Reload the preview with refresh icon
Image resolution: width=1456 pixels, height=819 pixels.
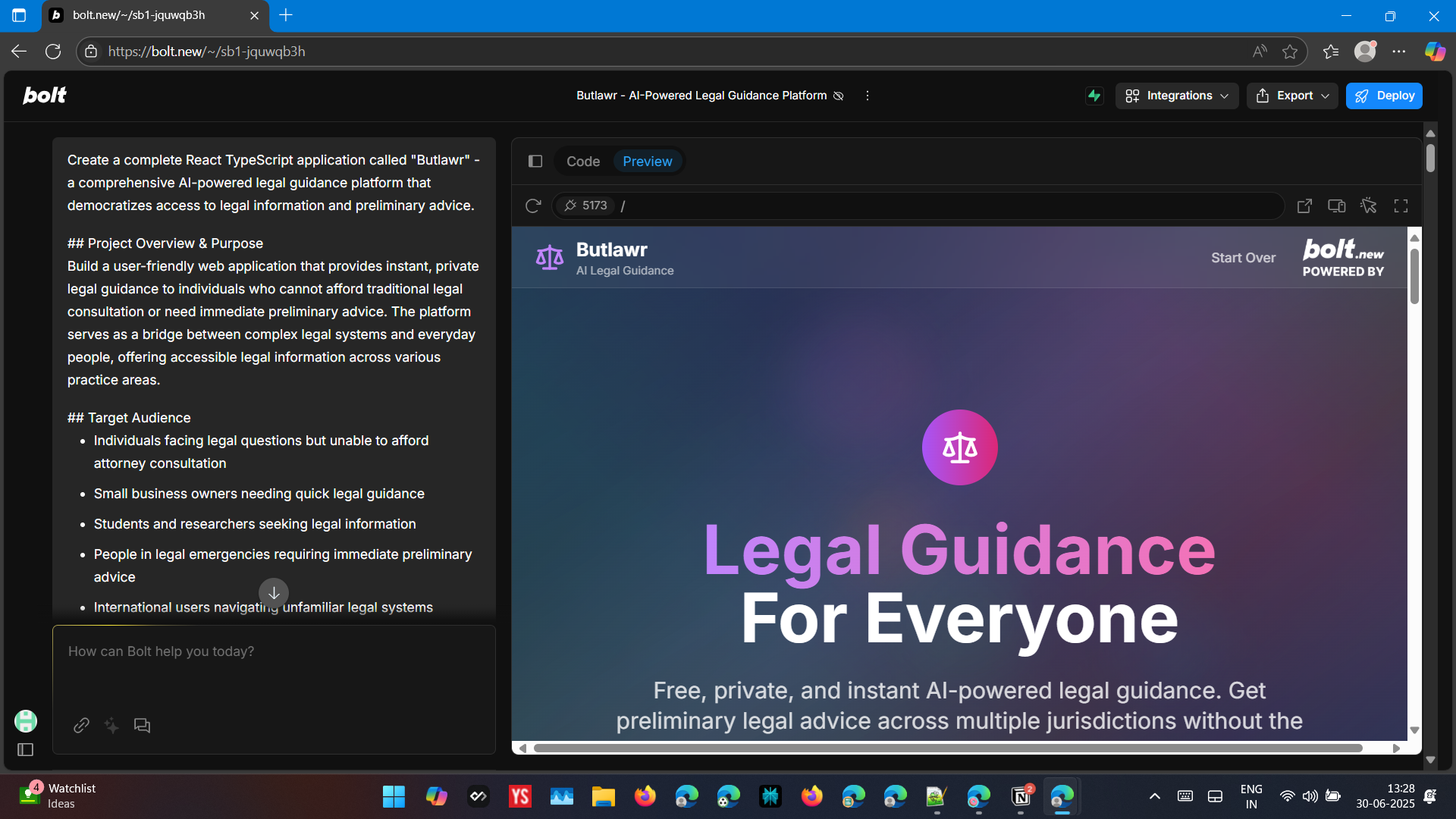pyautogui.click(x=533, y=206)
